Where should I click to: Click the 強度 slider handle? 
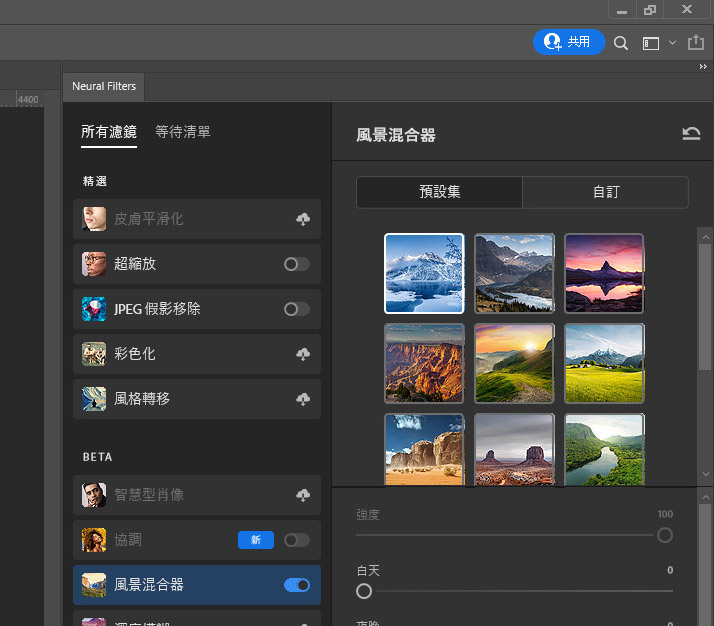coord(665,535)
